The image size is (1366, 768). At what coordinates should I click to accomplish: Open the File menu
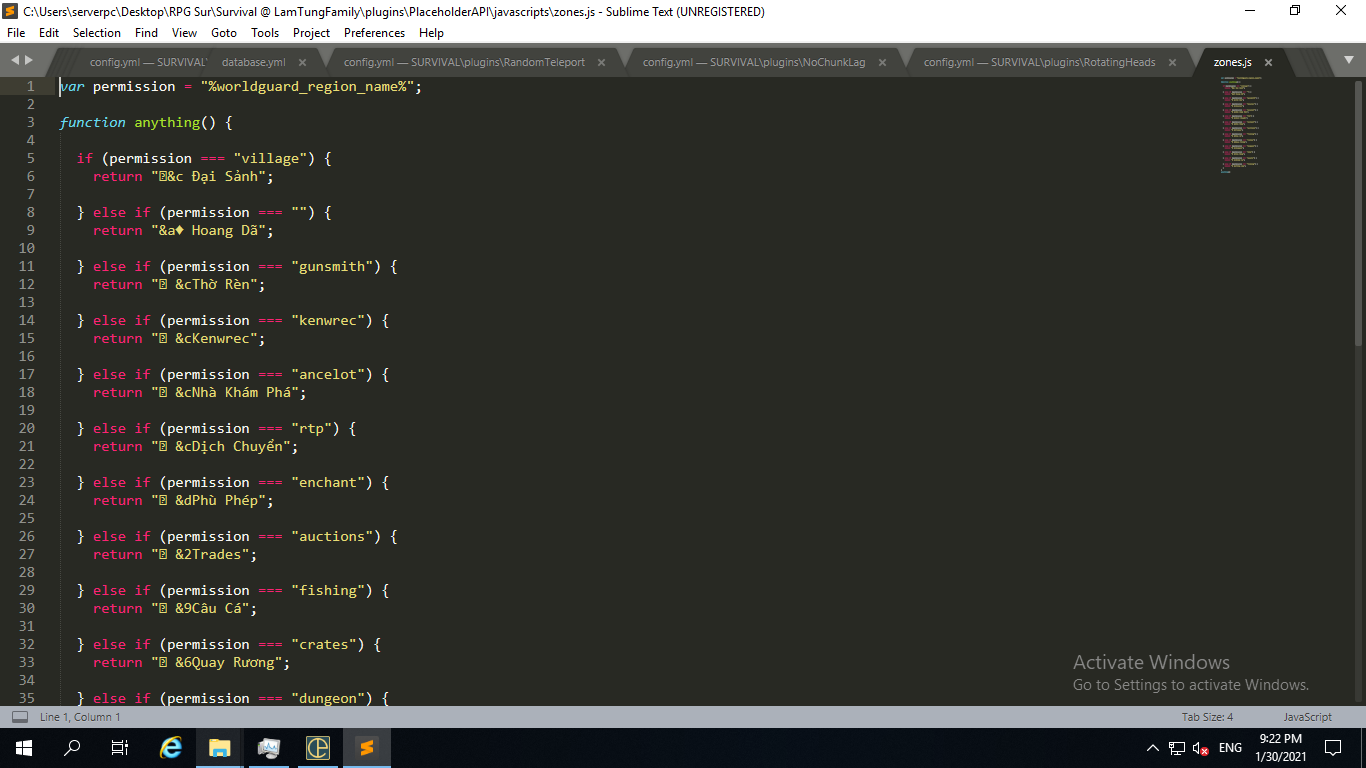[16, 33]
